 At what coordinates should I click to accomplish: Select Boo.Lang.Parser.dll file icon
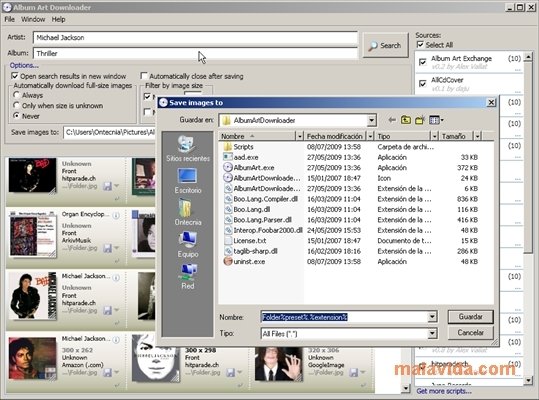pos(228,220)
